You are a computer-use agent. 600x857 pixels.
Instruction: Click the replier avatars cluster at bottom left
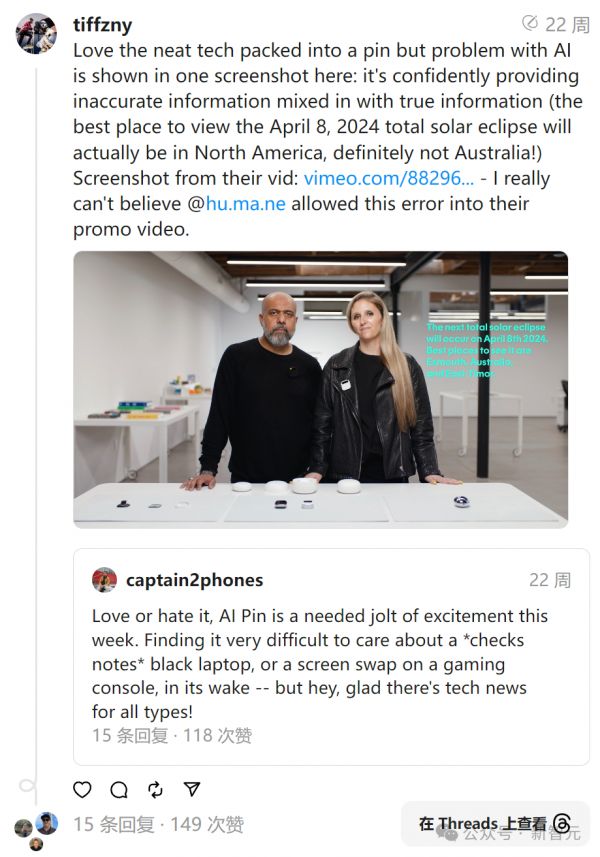[36, 828]
